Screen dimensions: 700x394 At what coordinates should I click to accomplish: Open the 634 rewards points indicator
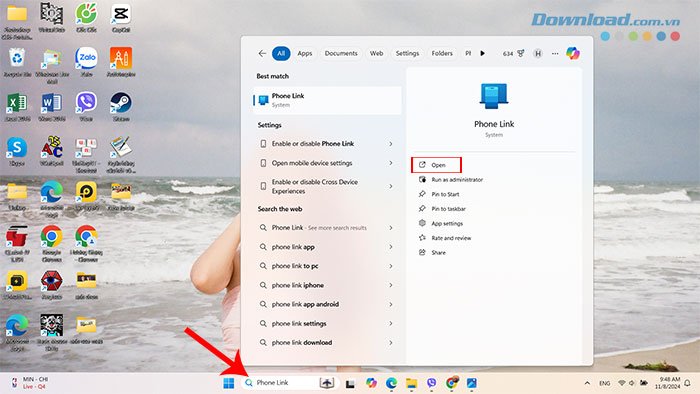point(513,54)
